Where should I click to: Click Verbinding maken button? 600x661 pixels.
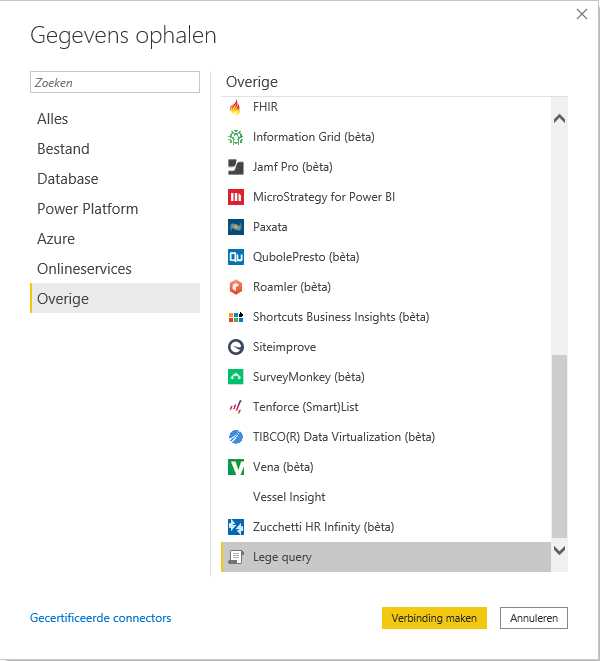point(434,618)
